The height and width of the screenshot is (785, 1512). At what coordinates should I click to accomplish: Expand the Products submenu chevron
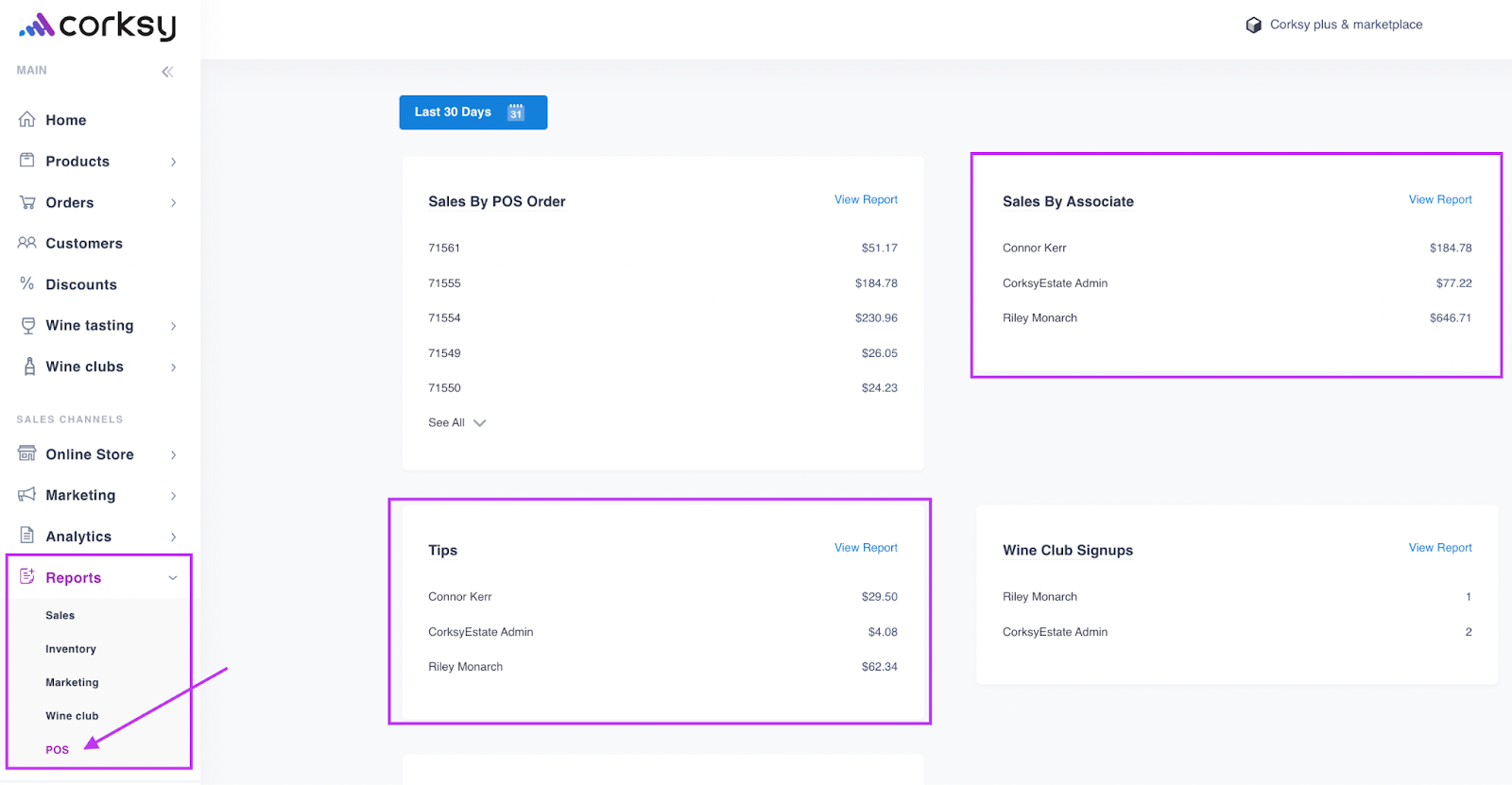[173, 162]
